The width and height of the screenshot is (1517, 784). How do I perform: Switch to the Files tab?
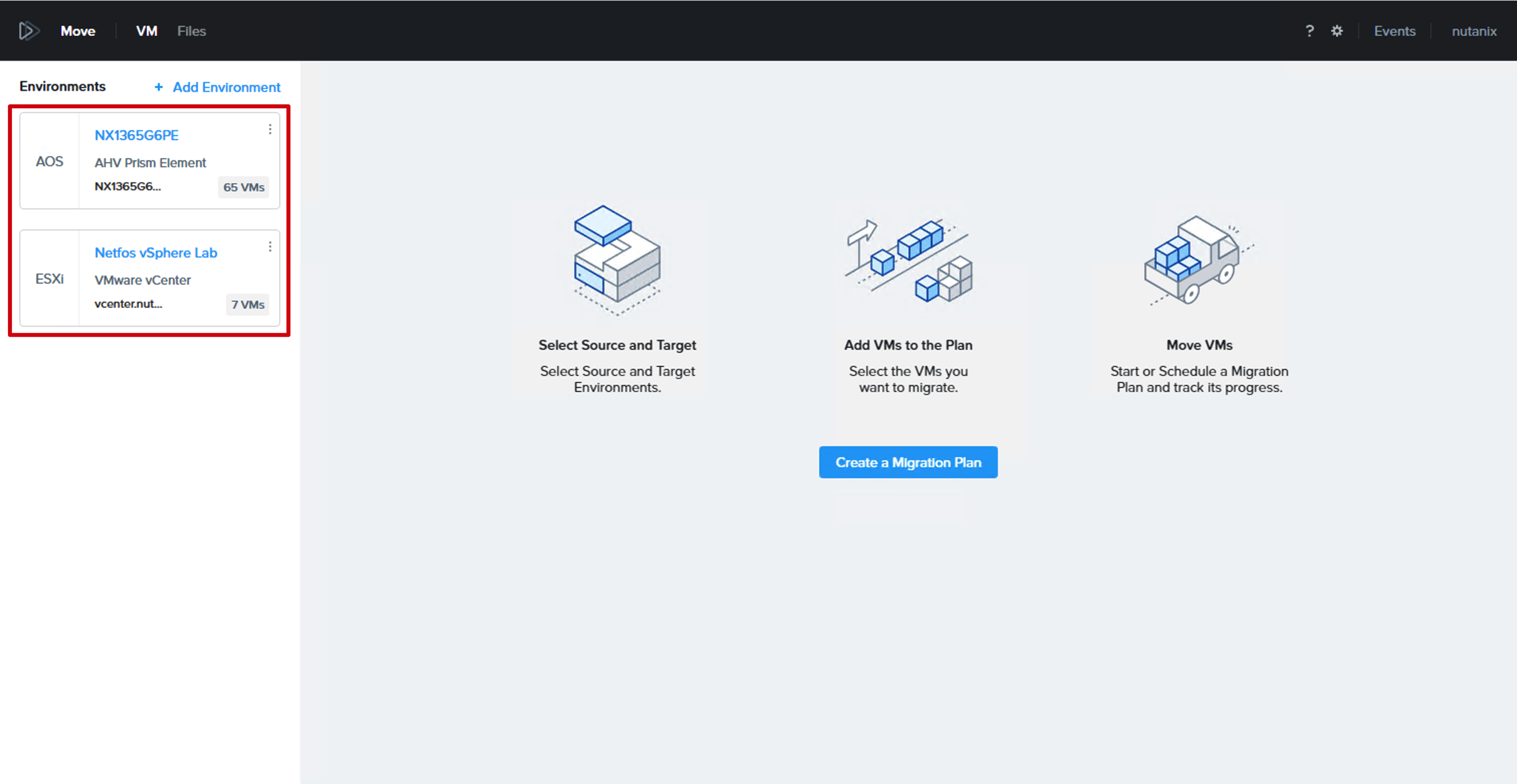click(191, 31)
